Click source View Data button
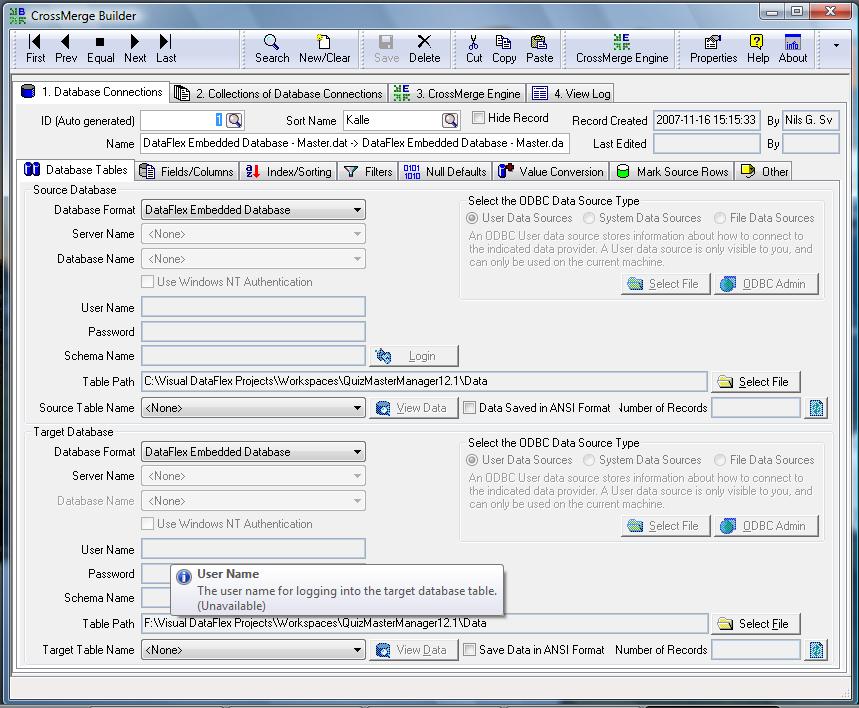Image resolution: width=859 pixels, height=708 pixels. click(x=414, y=408)
